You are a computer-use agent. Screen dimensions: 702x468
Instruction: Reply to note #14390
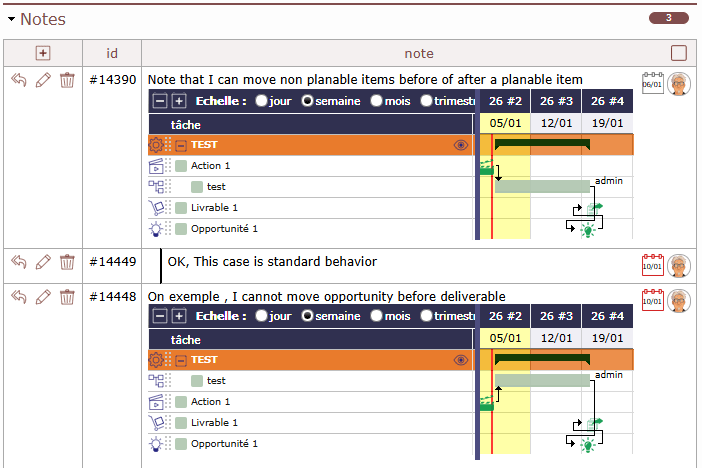18,80
